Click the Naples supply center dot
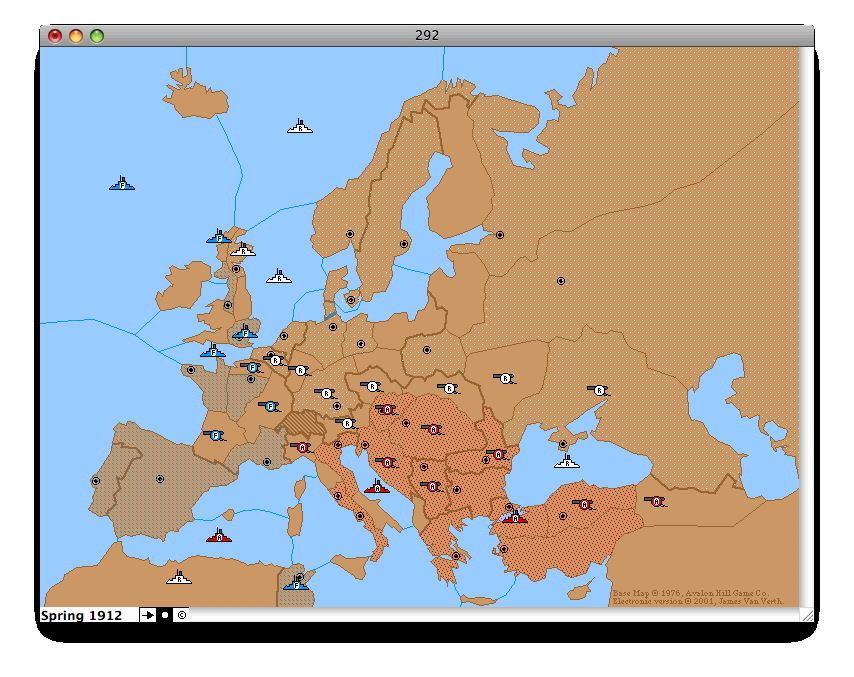Viewport: 854px width, 677px height. [359, 516]
